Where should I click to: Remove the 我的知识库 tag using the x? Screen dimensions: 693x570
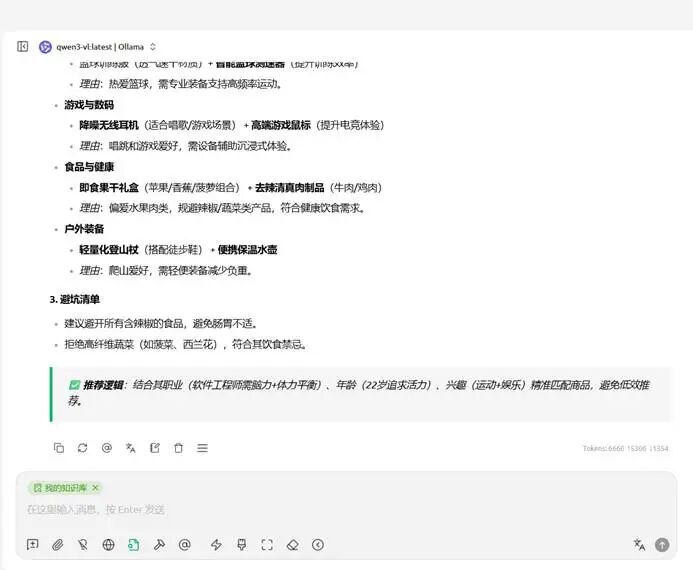point(95,488)
